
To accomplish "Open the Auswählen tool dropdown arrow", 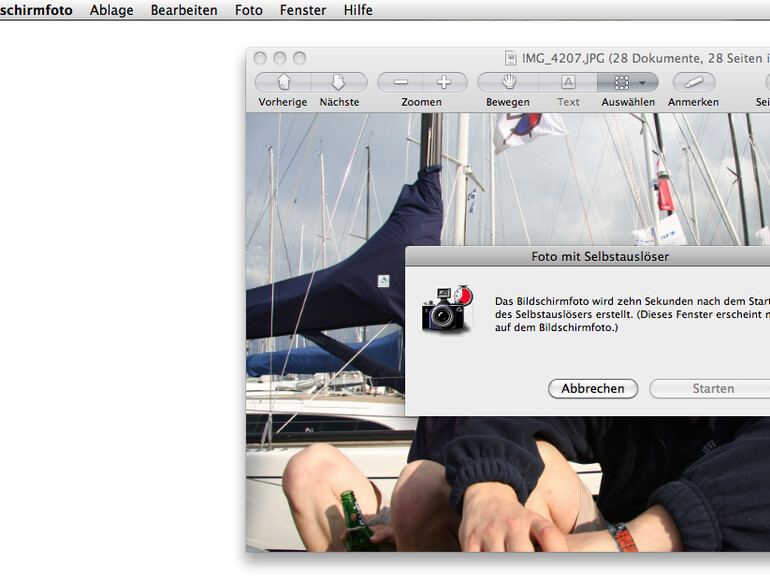I will coord(642,83).
